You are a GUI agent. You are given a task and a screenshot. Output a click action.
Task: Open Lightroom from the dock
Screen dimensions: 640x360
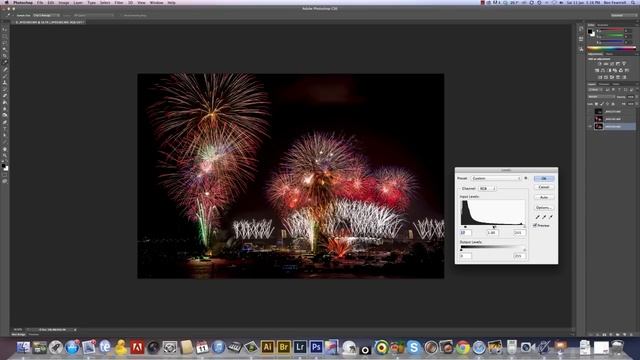tap(300, 347)
